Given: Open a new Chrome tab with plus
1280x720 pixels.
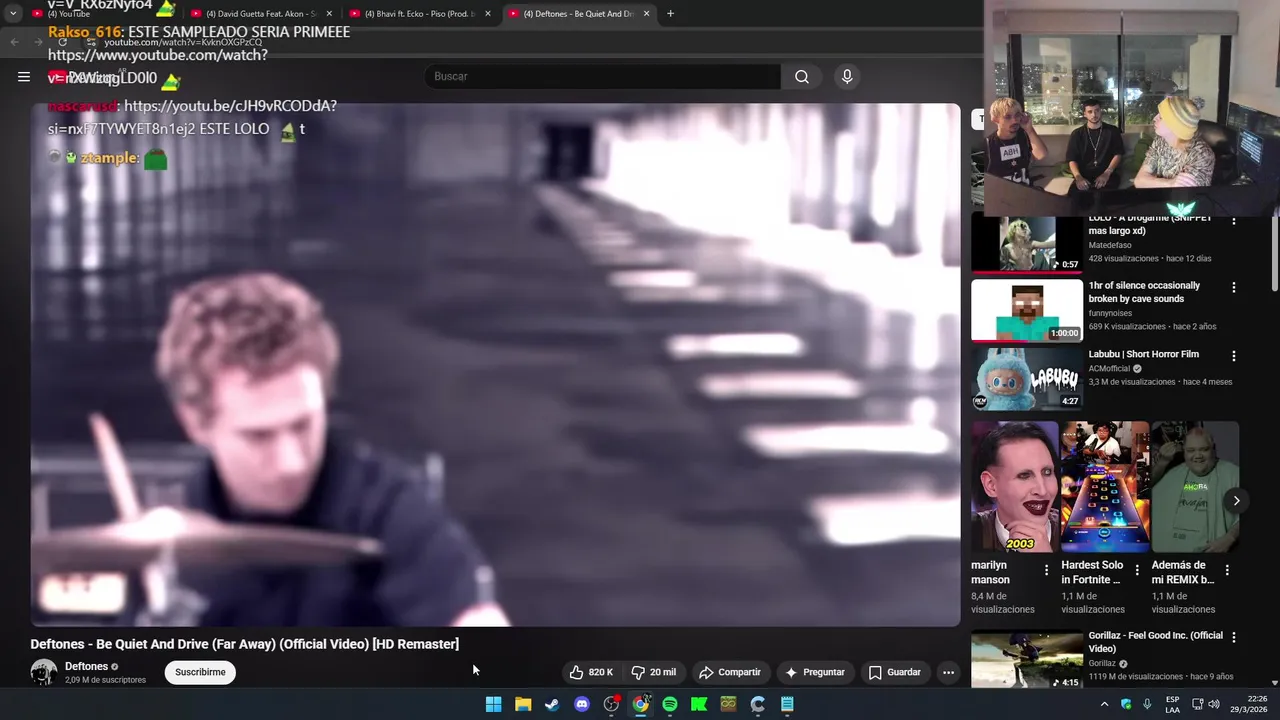Looking at the screenshot, I should tap(670, 14).
